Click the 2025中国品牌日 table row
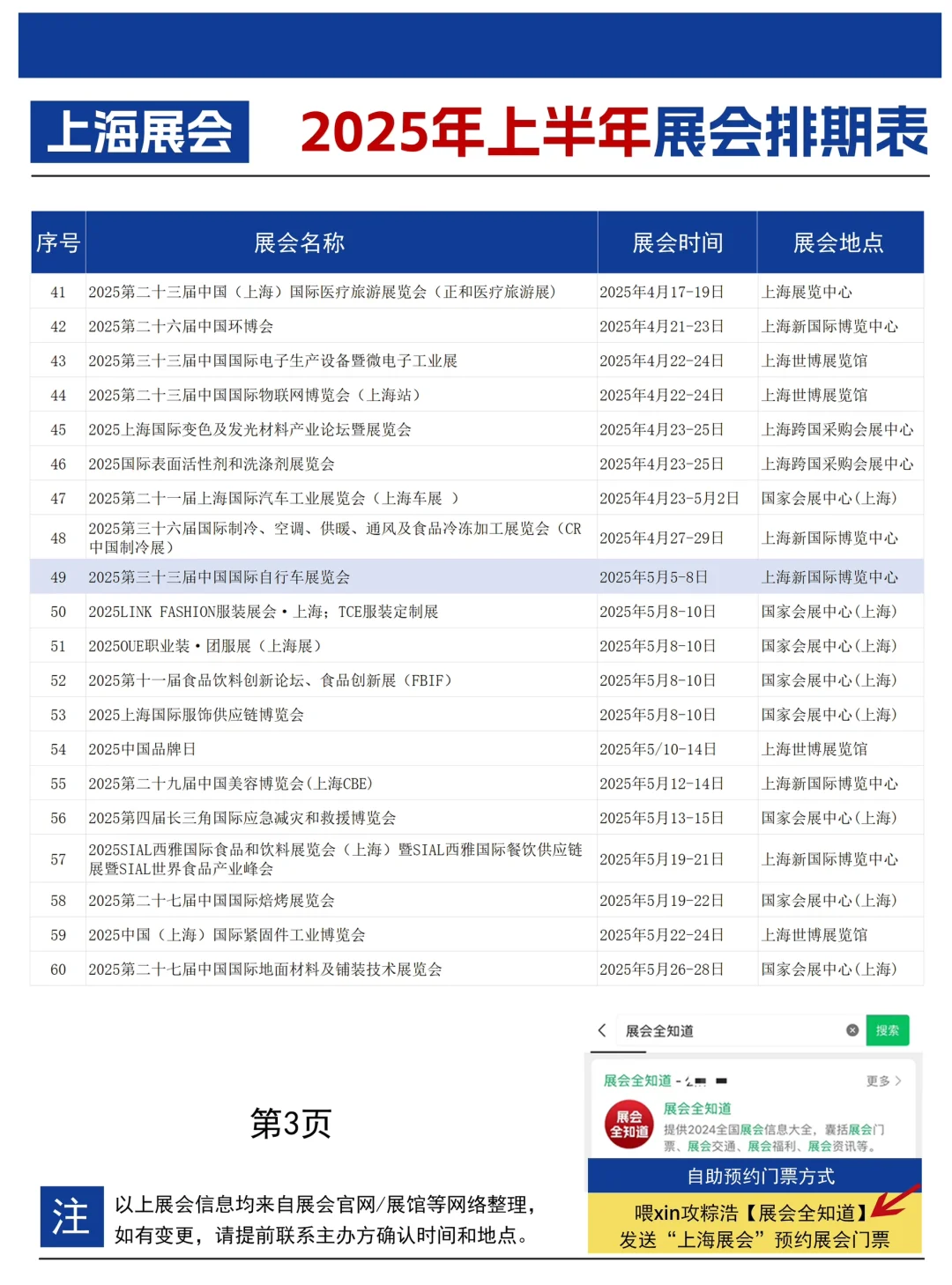952x1285 pixels. [x=353, y=747]
